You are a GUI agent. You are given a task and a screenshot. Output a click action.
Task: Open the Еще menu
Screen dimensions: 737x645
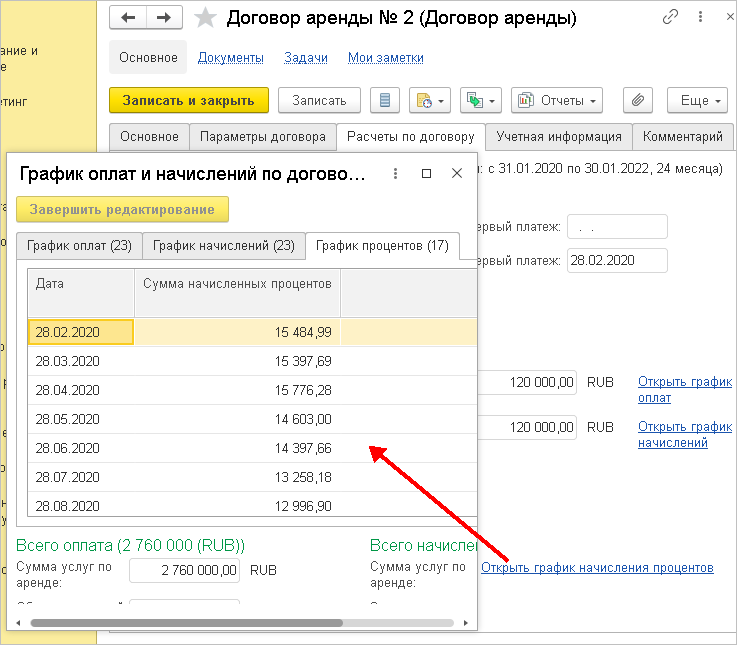click(697, 100)
